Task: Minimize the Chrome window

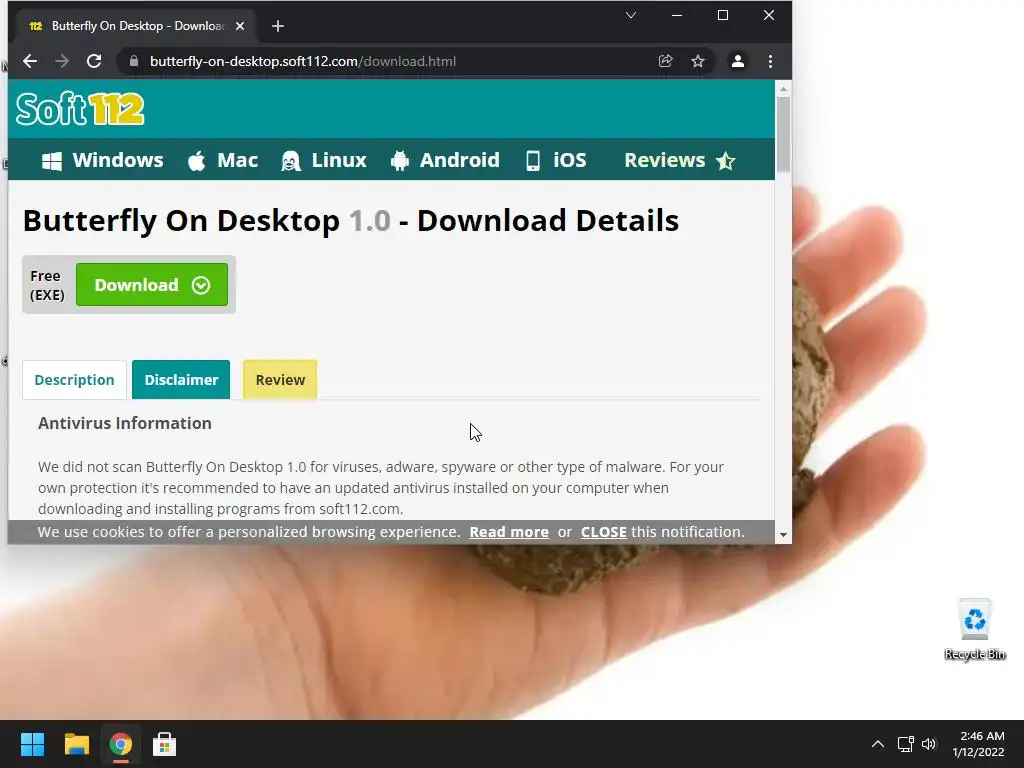Action: 677,15
